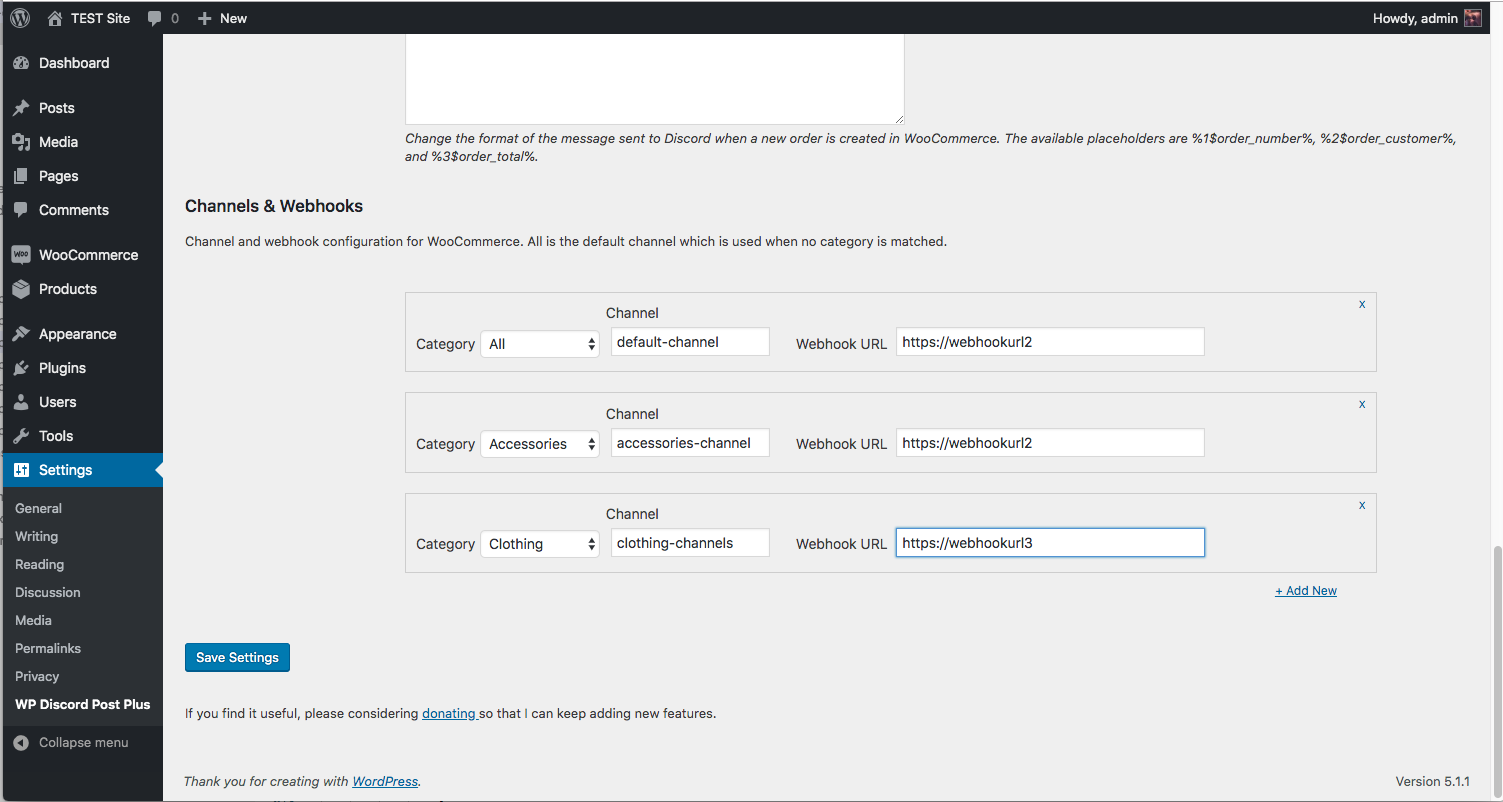Open TEST Site home icon
The height and width of the screenshot is (802, 1503).
55,18
